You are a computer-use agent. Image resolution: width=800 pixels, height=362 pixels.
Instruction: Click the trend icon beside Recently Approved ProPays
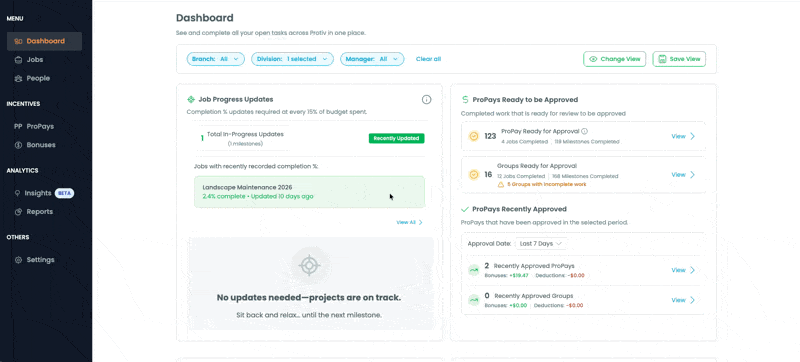pyautogui.click(x=474, y=270)
